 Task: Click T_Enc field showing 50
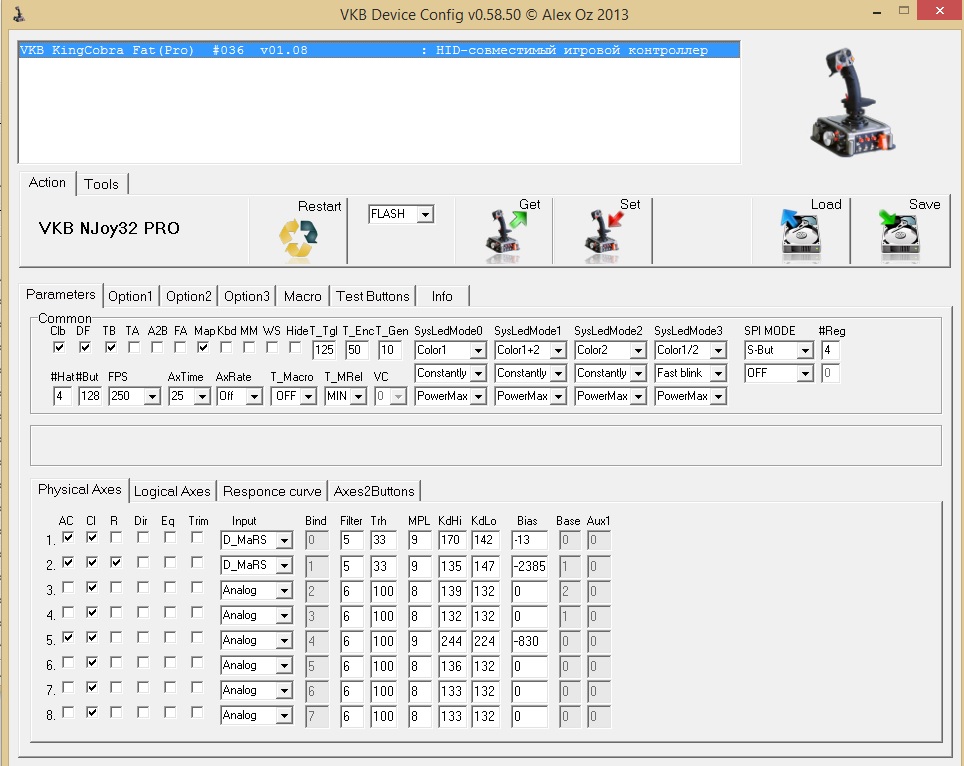point(357,350)
